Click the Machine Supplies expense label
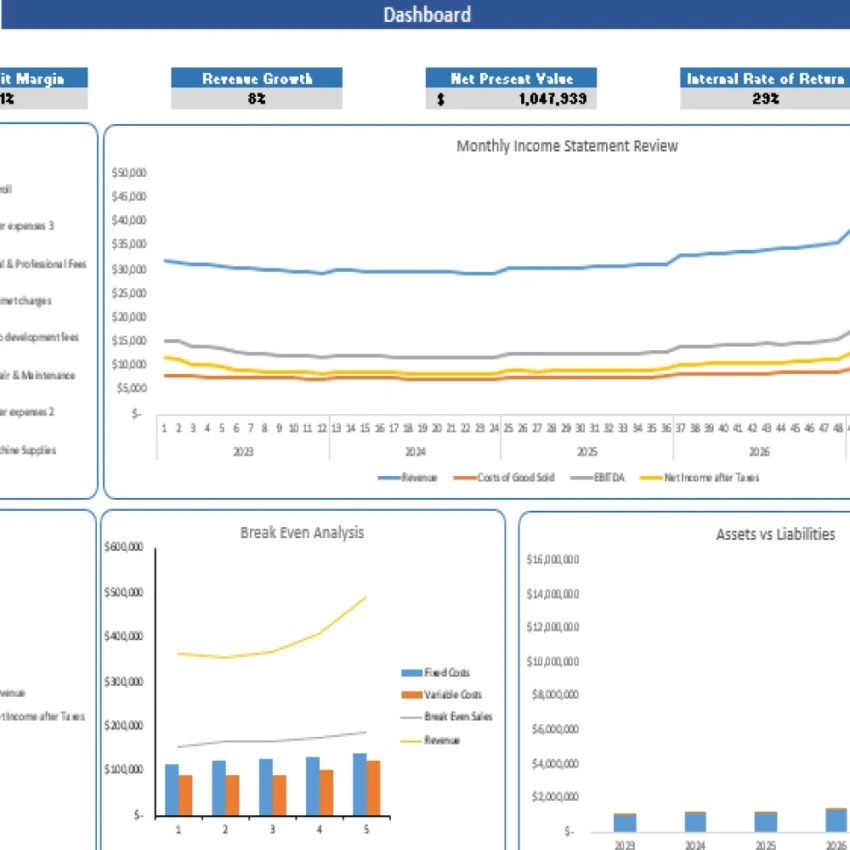The width and height of the screenshot is (850, 850). (x=30, y=451)
